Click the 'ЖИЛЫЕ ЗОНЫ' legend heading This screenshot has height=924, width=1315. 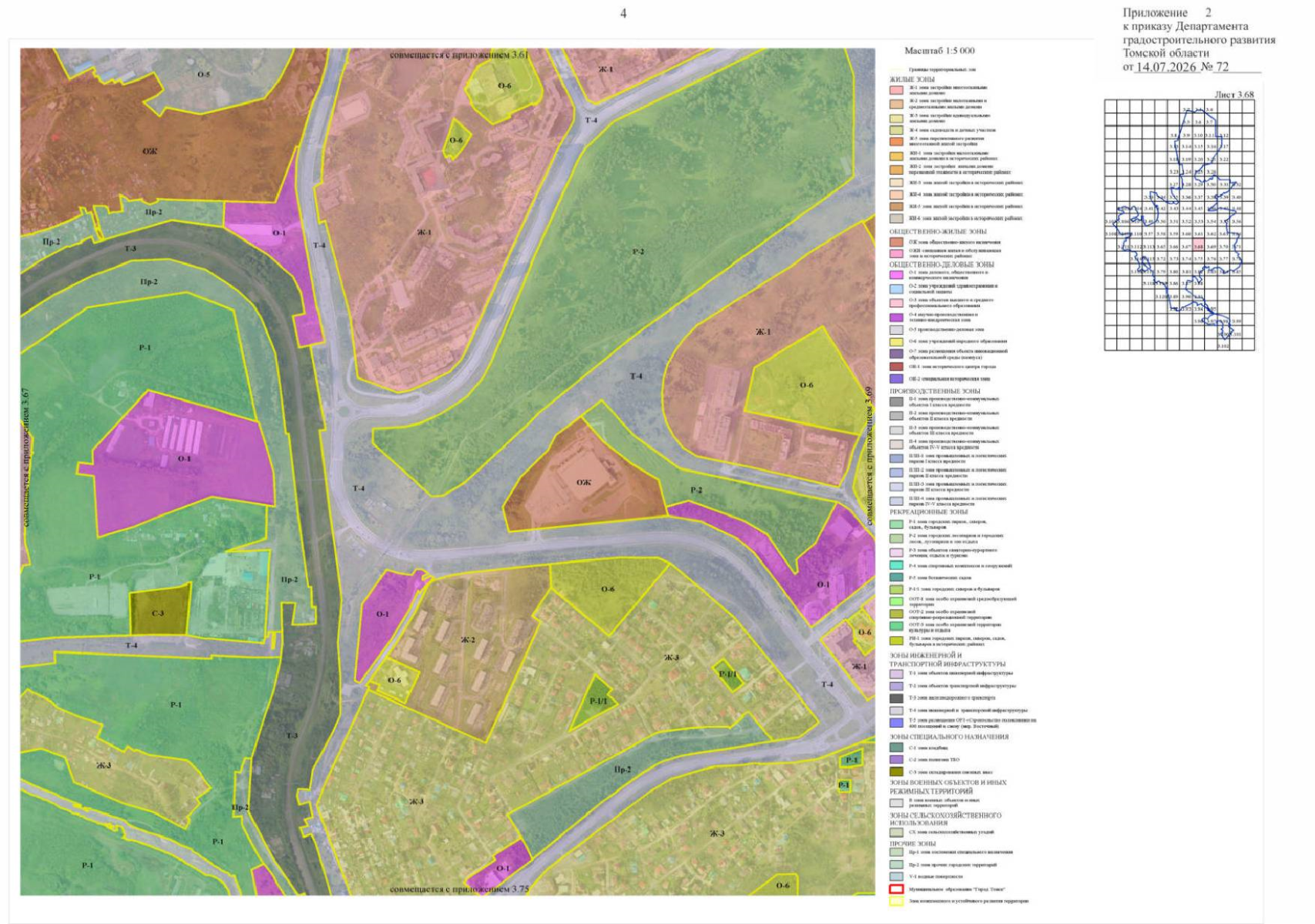click(x=912, y=80)
